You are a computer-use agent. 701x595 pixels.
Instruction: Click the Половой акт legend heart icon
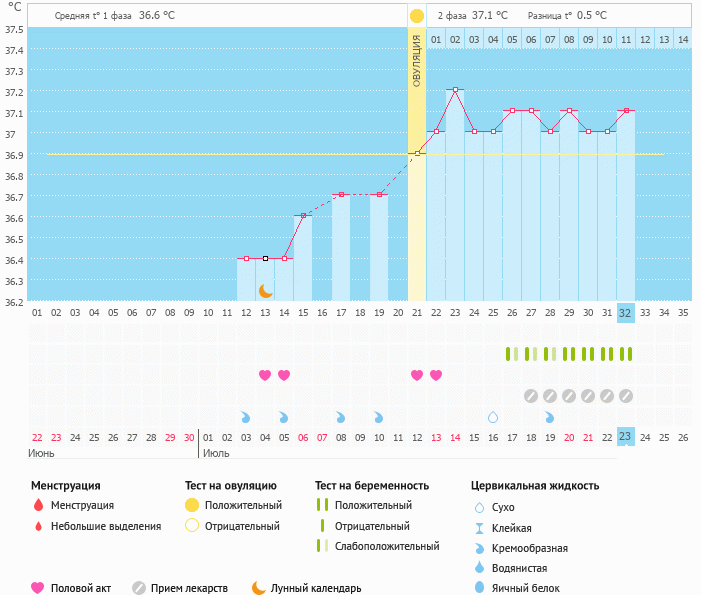pos(38,588)
